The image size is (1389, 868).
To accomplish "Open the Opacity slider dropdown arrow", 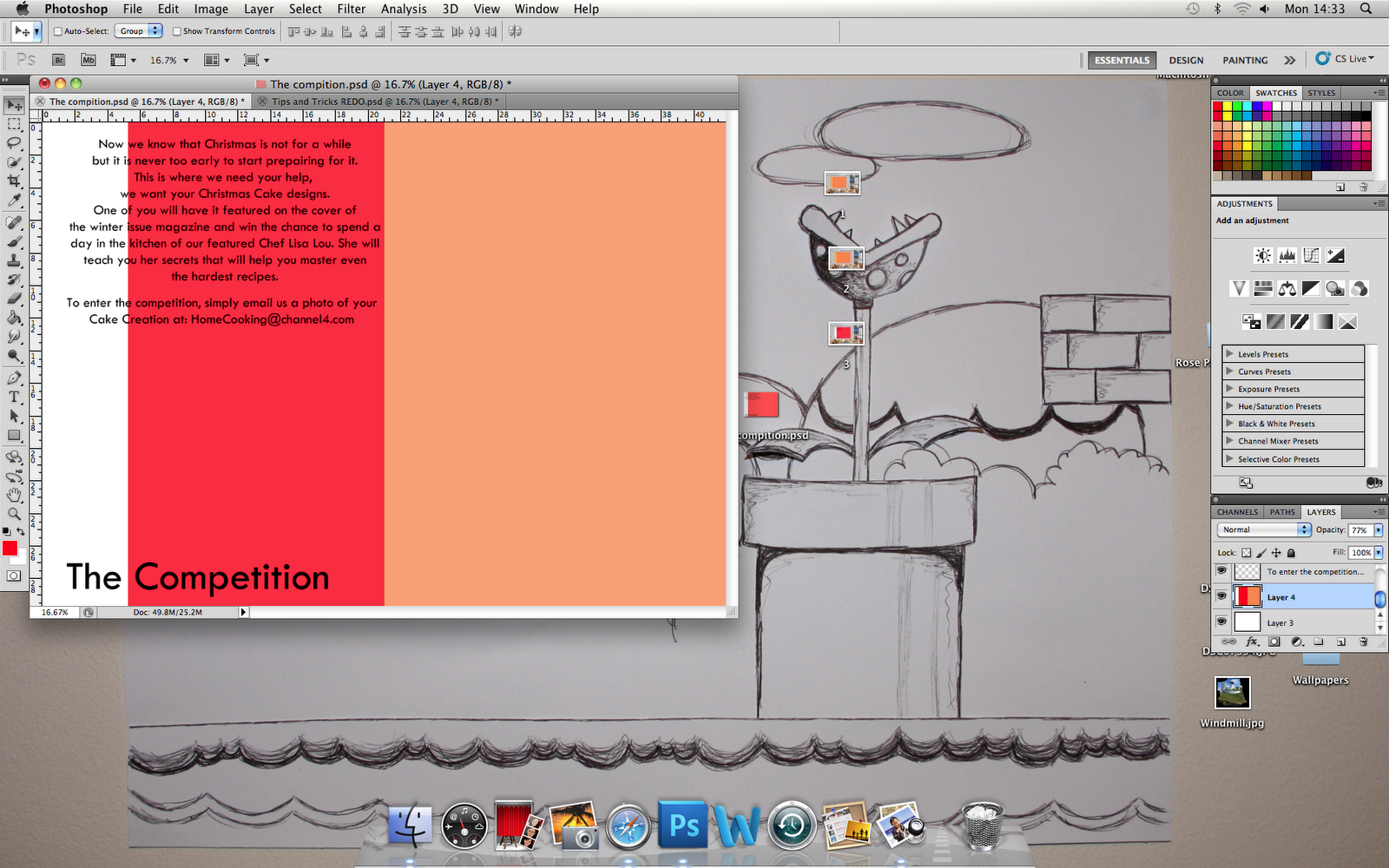I will (1378, 529).
